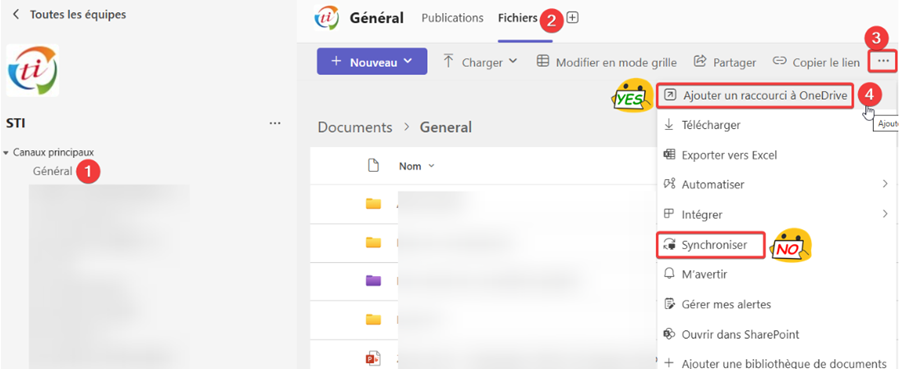Click the Documents breadcrumb link
900x369 pixels.
(355, 127)
